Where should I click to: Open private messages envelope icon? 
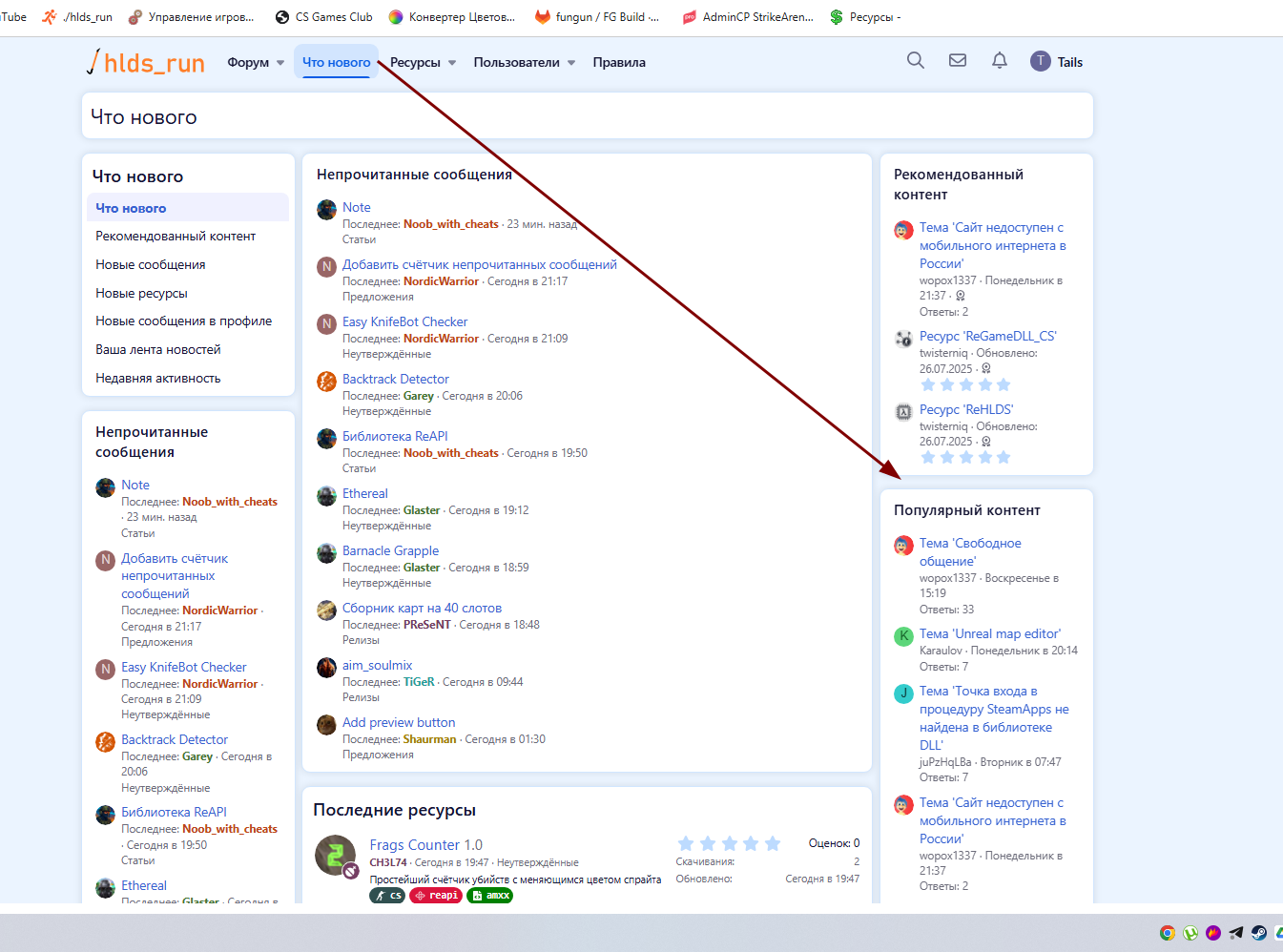click(957, 61)
